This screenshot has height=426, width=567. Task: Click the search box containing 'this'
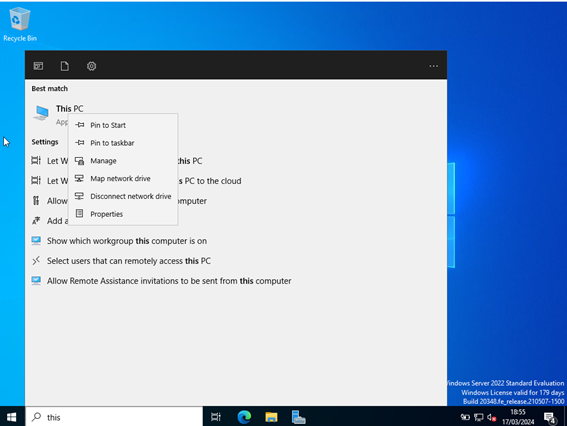pos(114,417)
